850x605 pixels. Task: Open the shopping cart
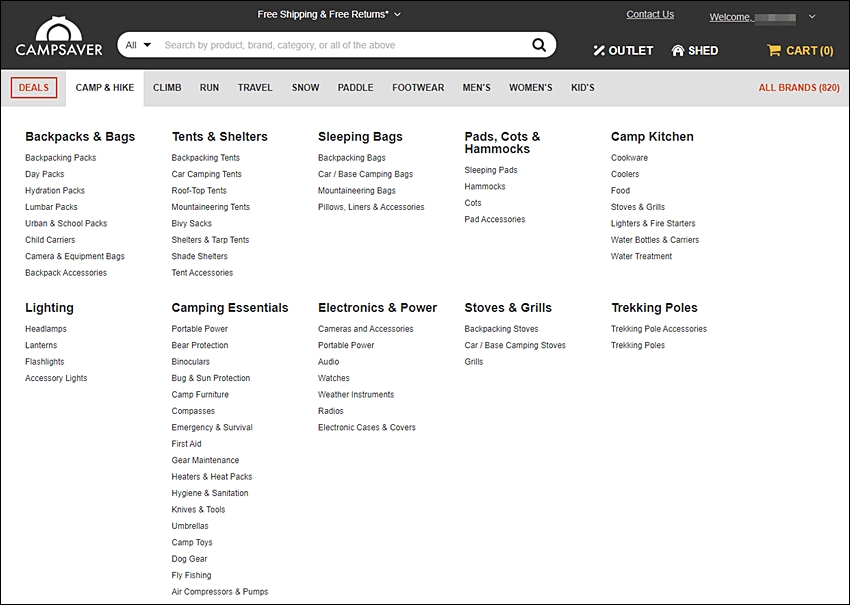[800, 50]
